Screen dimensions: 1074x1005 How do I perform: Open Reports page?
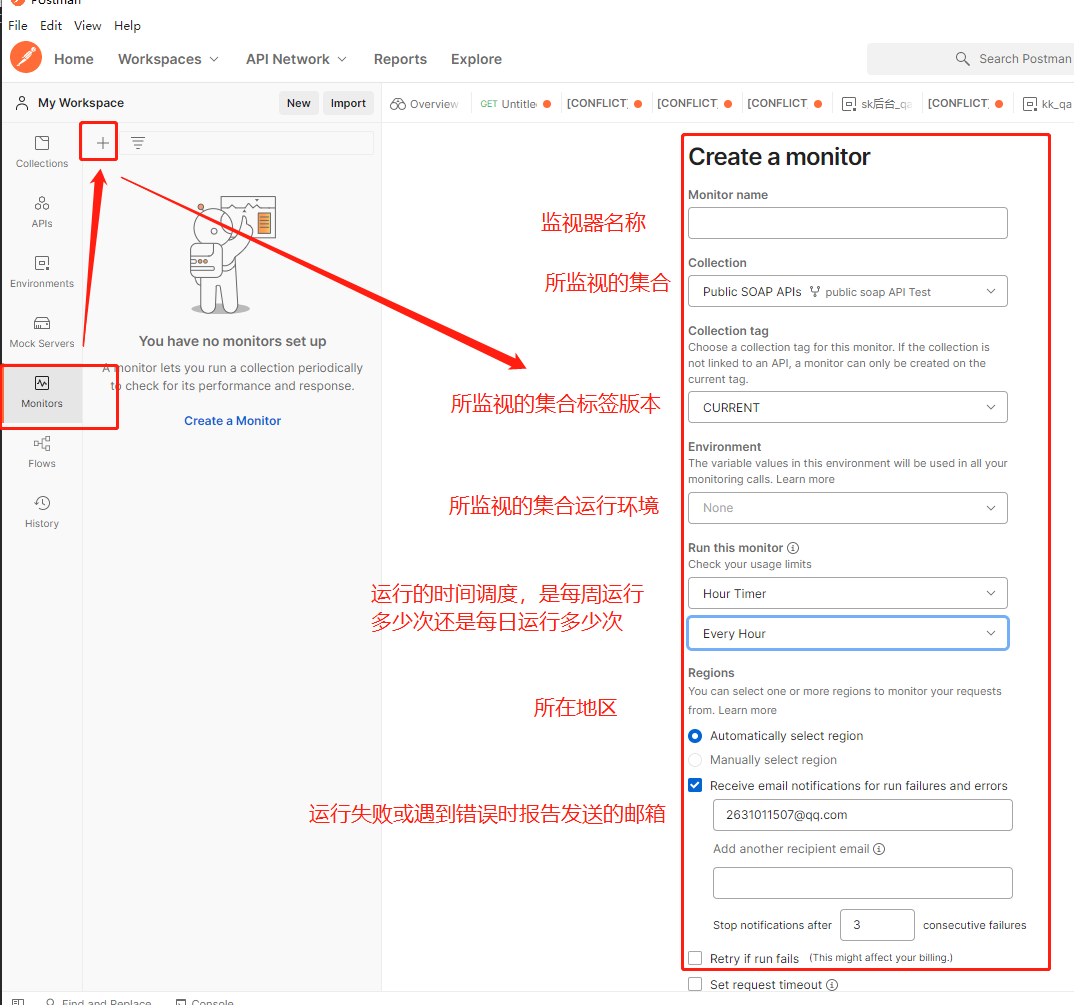(400, 59)
